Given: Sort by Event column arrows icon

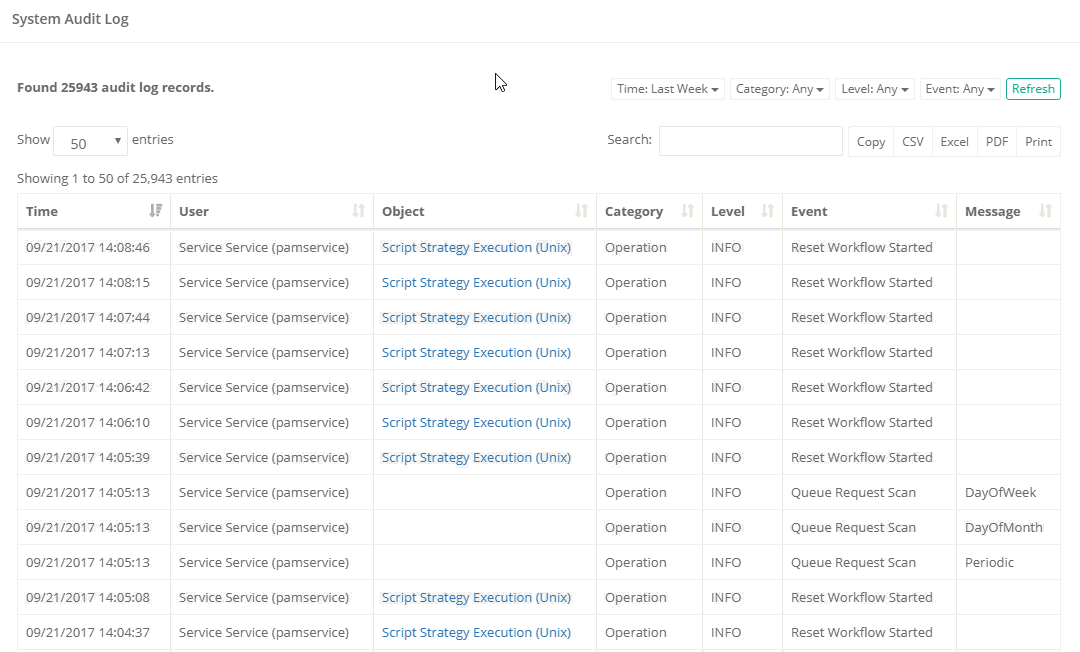Looking at the screenshot, I should [941, 211].
